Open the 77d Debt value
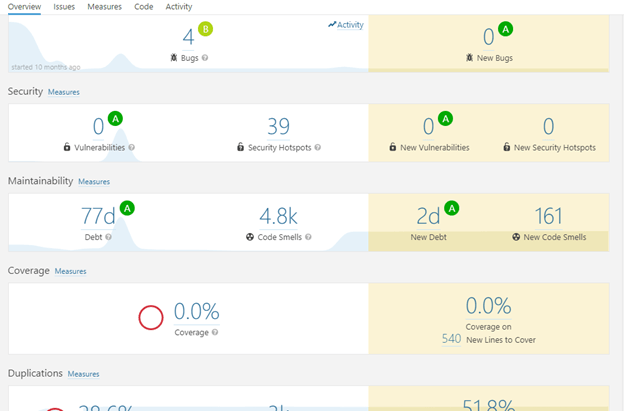The image size is (624, 411). click(x=98, y=216)
